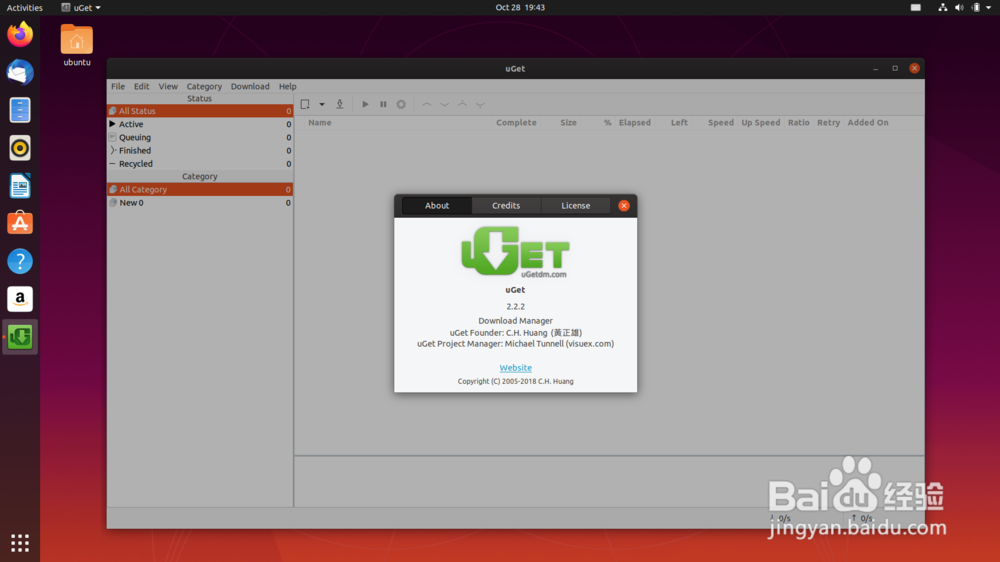
Task: Switch to the About tab
Action: point(437,205)
